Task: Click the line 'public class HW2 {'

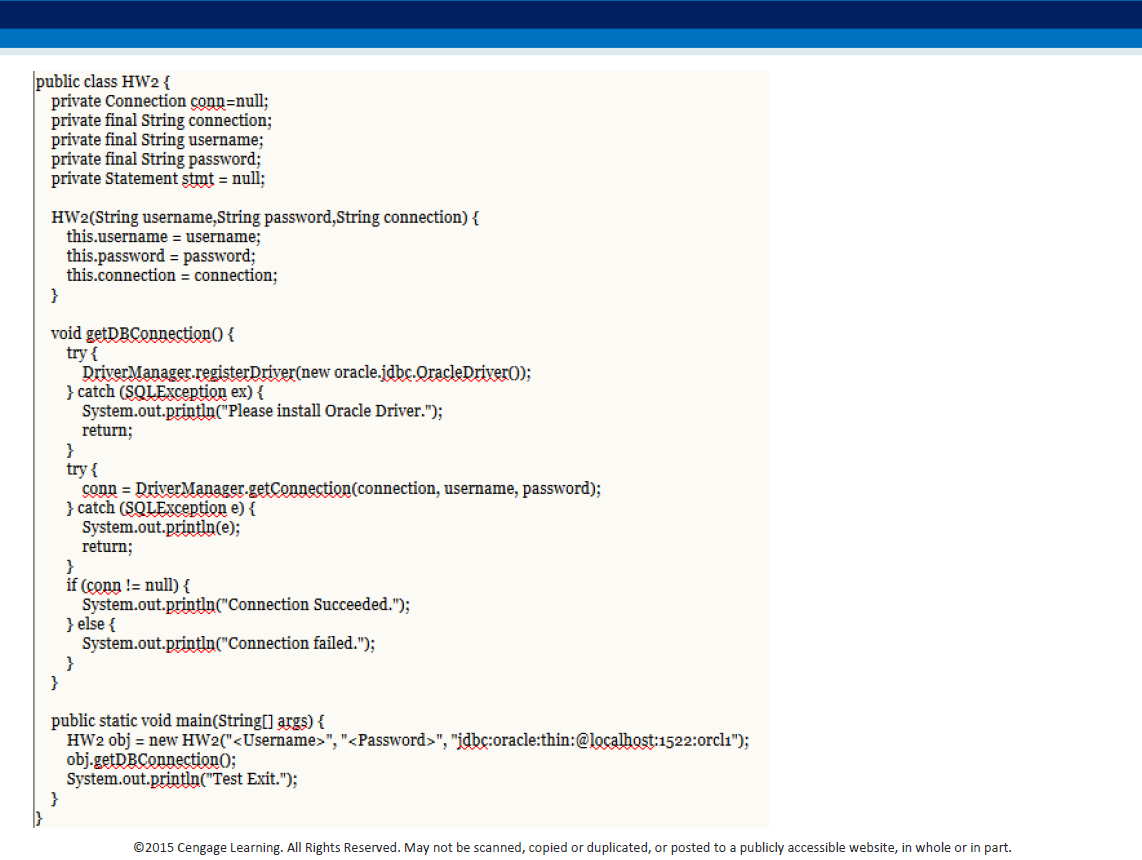Action: [x=103, y=82]
